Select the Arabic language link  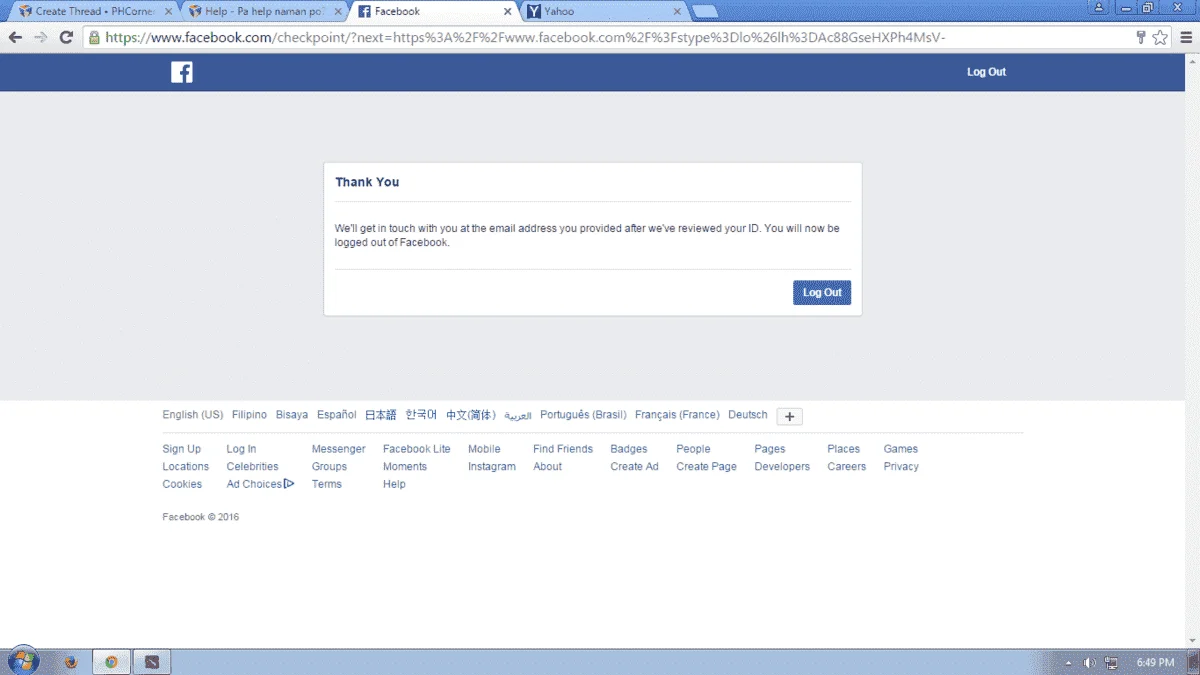pyautogui.click(x=518, y=415)
